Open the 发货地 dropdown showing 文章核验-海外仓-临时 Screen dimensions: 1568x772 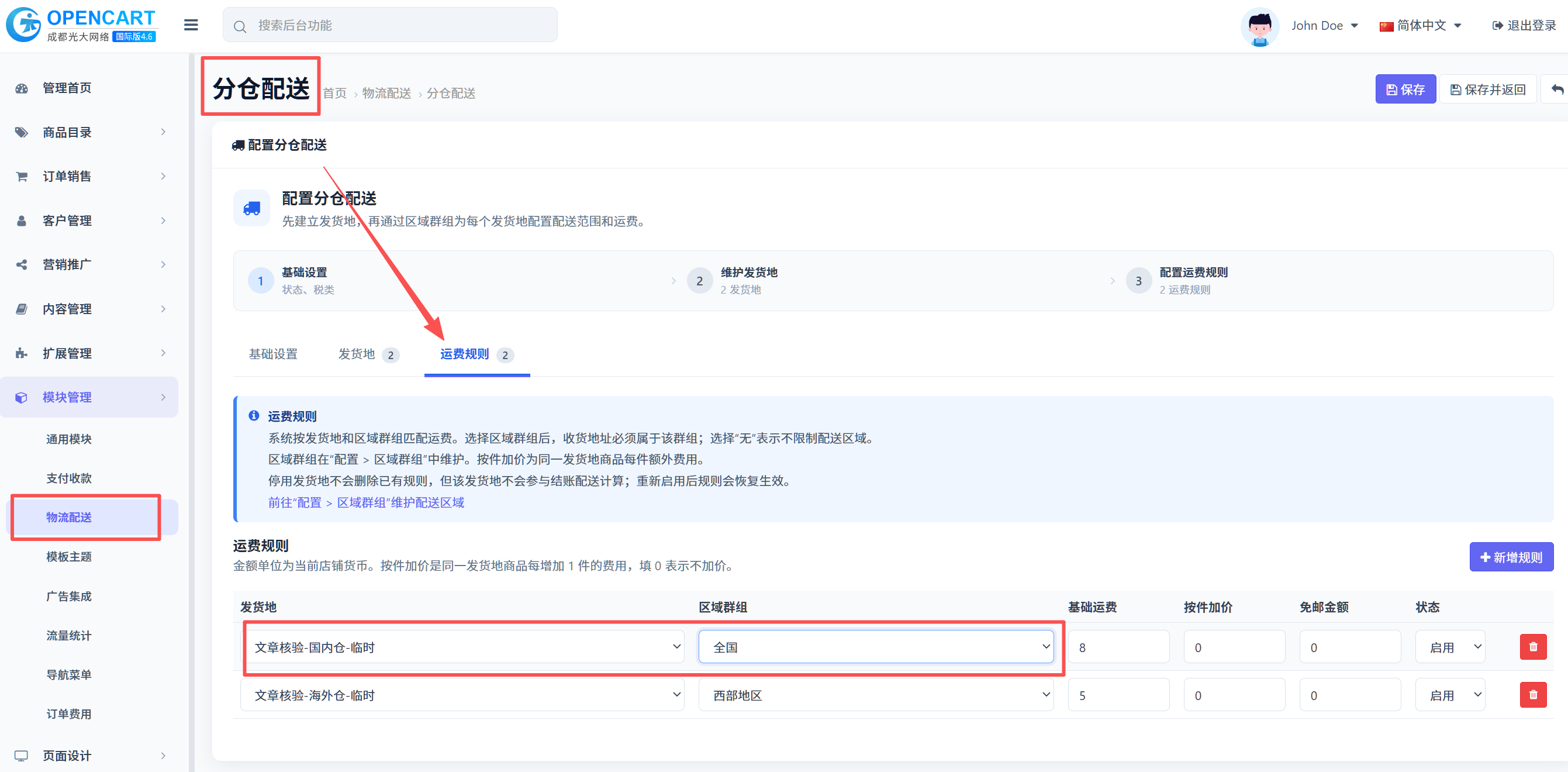(x=462, y=695)
